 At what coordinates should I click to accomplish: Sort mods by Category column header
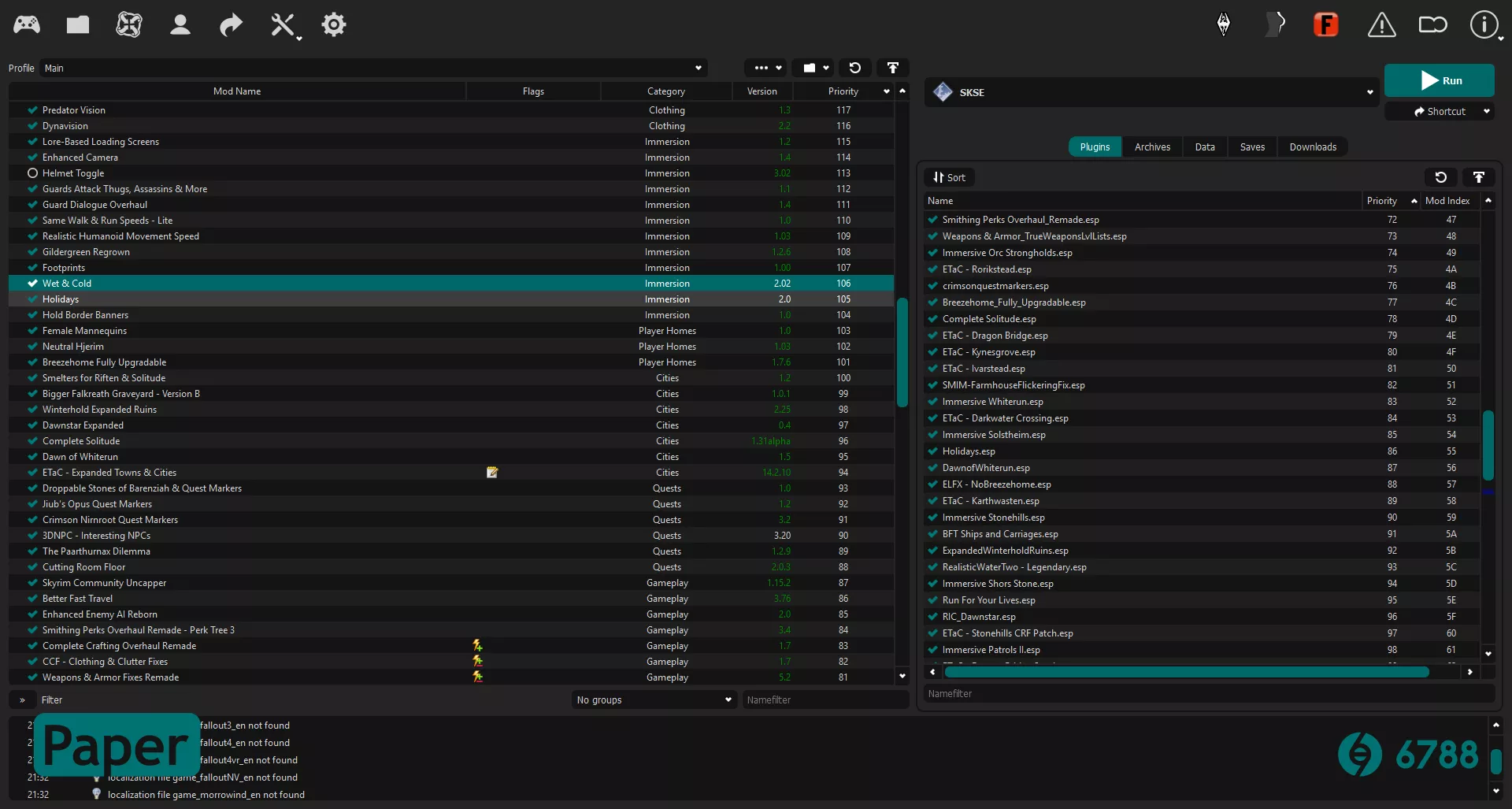tap(666, 91)
